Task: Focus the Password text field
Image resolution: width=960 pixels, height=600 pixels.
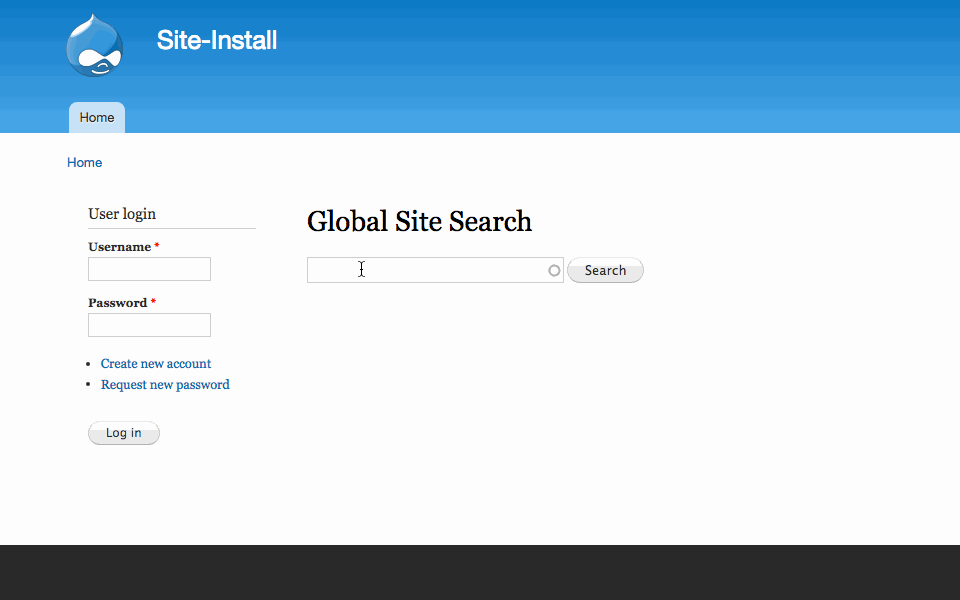Action: (149, 325)
